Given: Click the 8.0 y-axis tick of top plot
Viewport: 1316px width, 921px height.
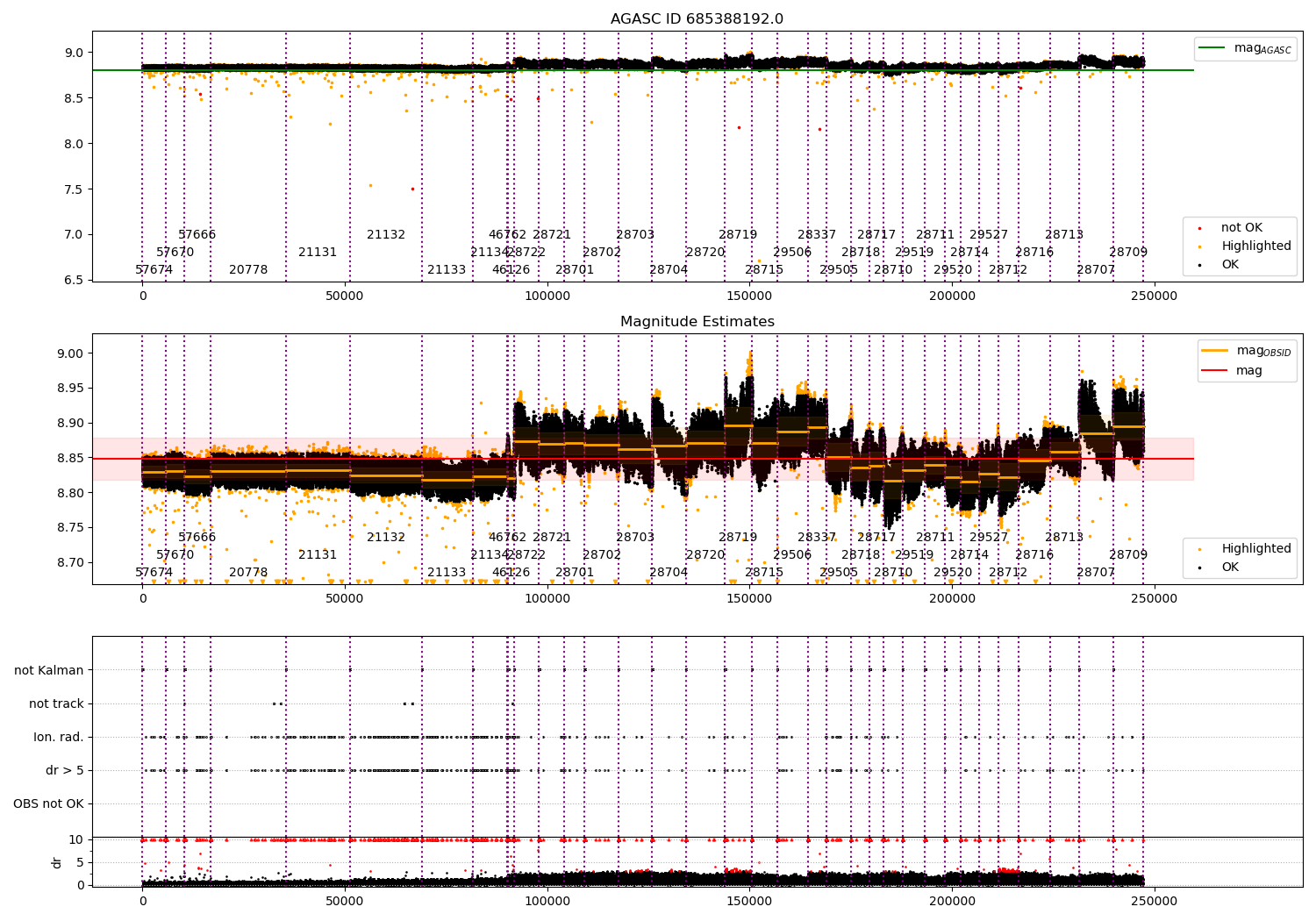Looking at the screenshot, I should (x=74, y=144).
